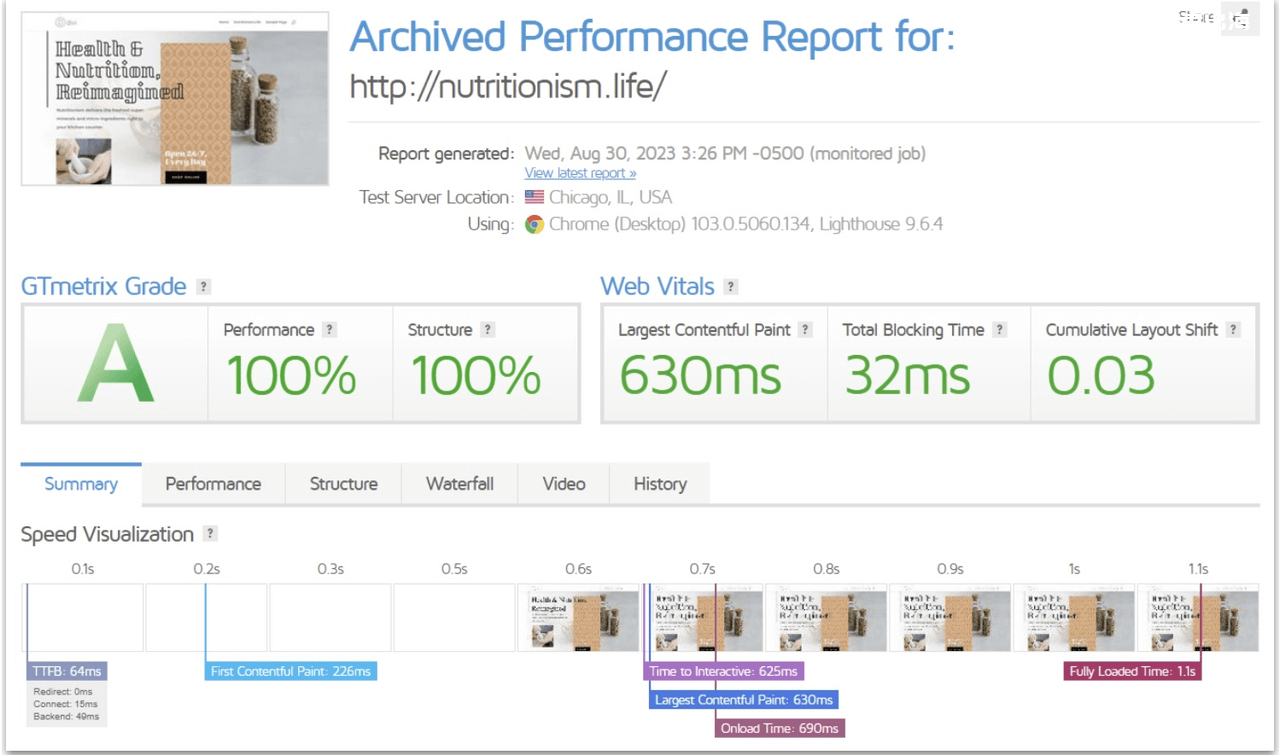Click the Structure score help icon
This screenshot has height=755, width=1280.
click(x=488, y=330)
